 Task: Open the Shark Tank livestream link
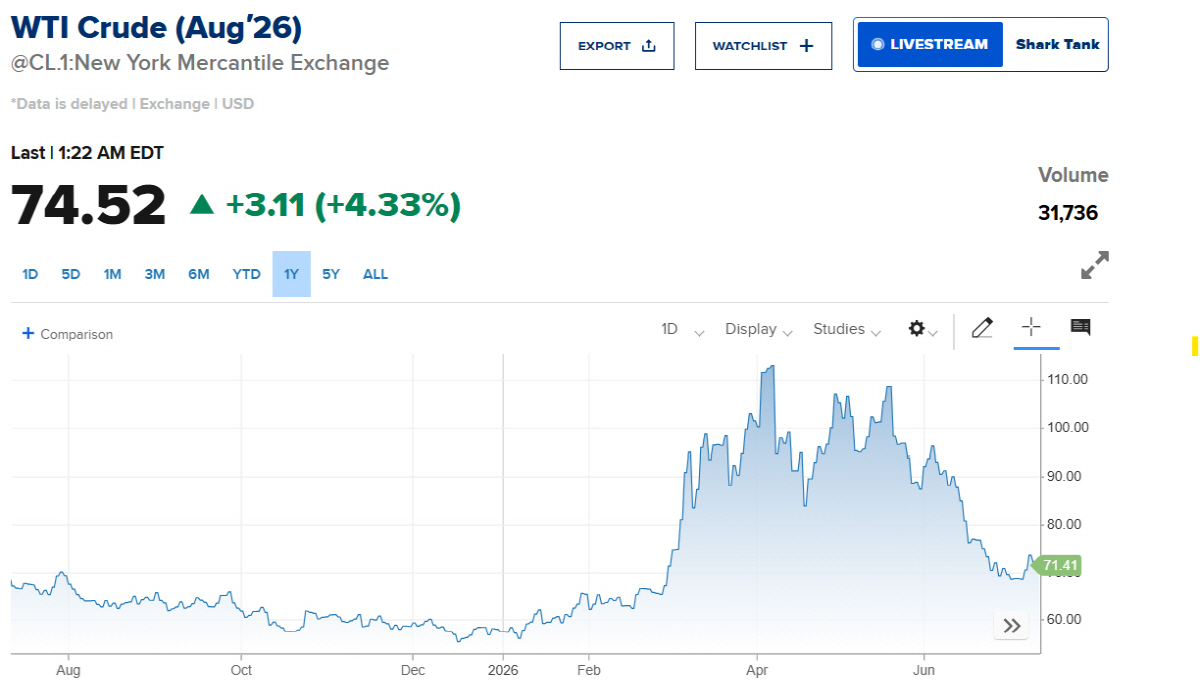(x=1057, y=45)
